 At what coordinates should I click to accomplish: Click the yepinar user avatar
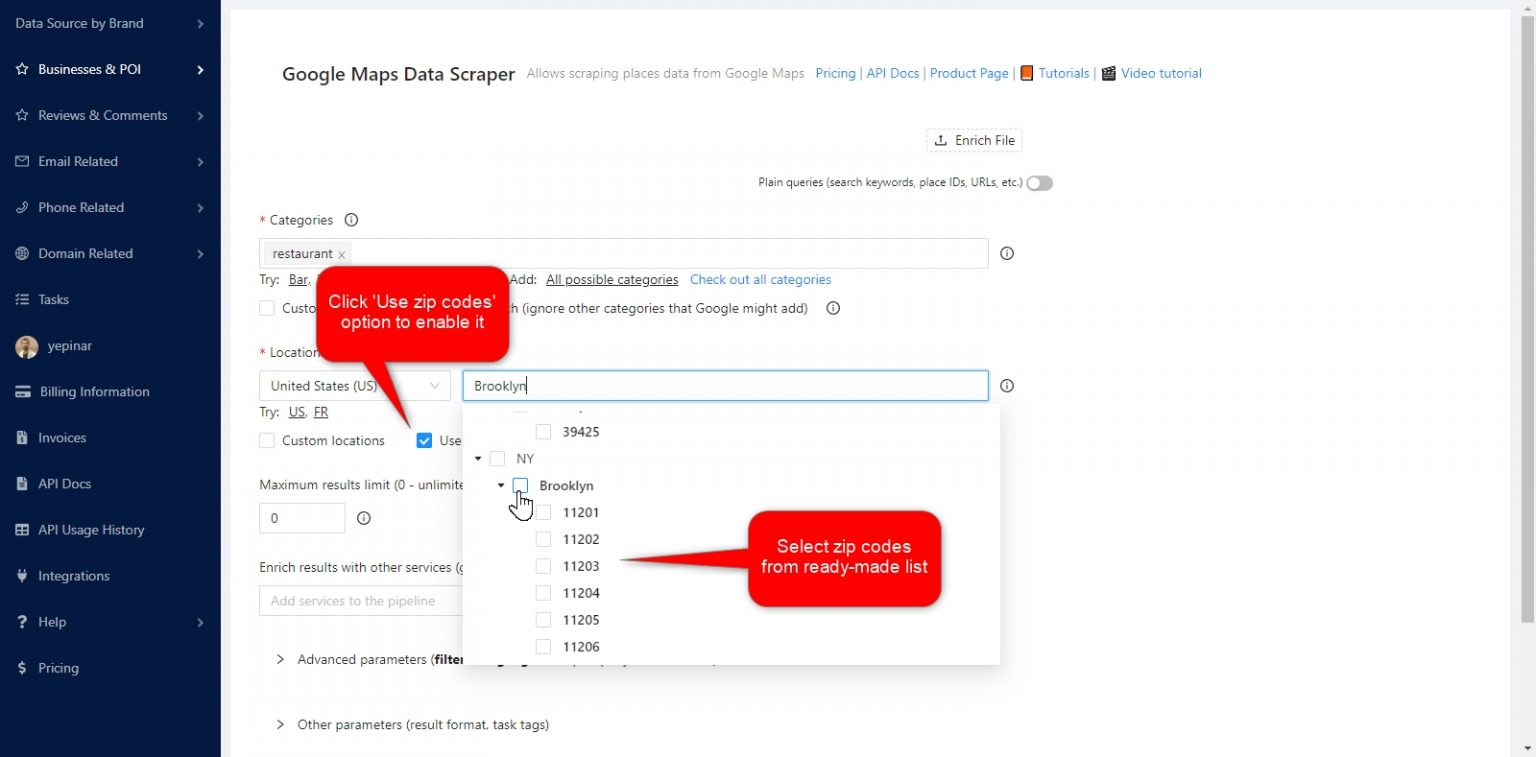tap(27, 346)
